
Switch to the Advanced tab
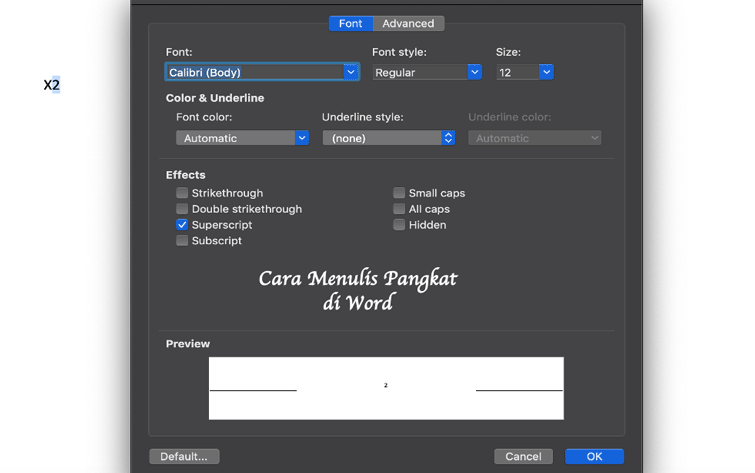coord(408,24)
